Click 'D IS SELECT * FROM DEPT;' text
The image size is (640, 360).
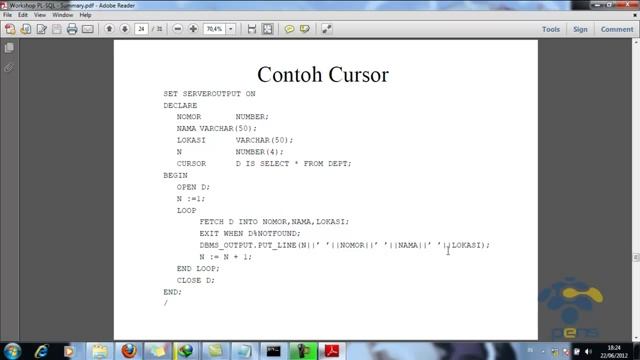click(293, 164)
